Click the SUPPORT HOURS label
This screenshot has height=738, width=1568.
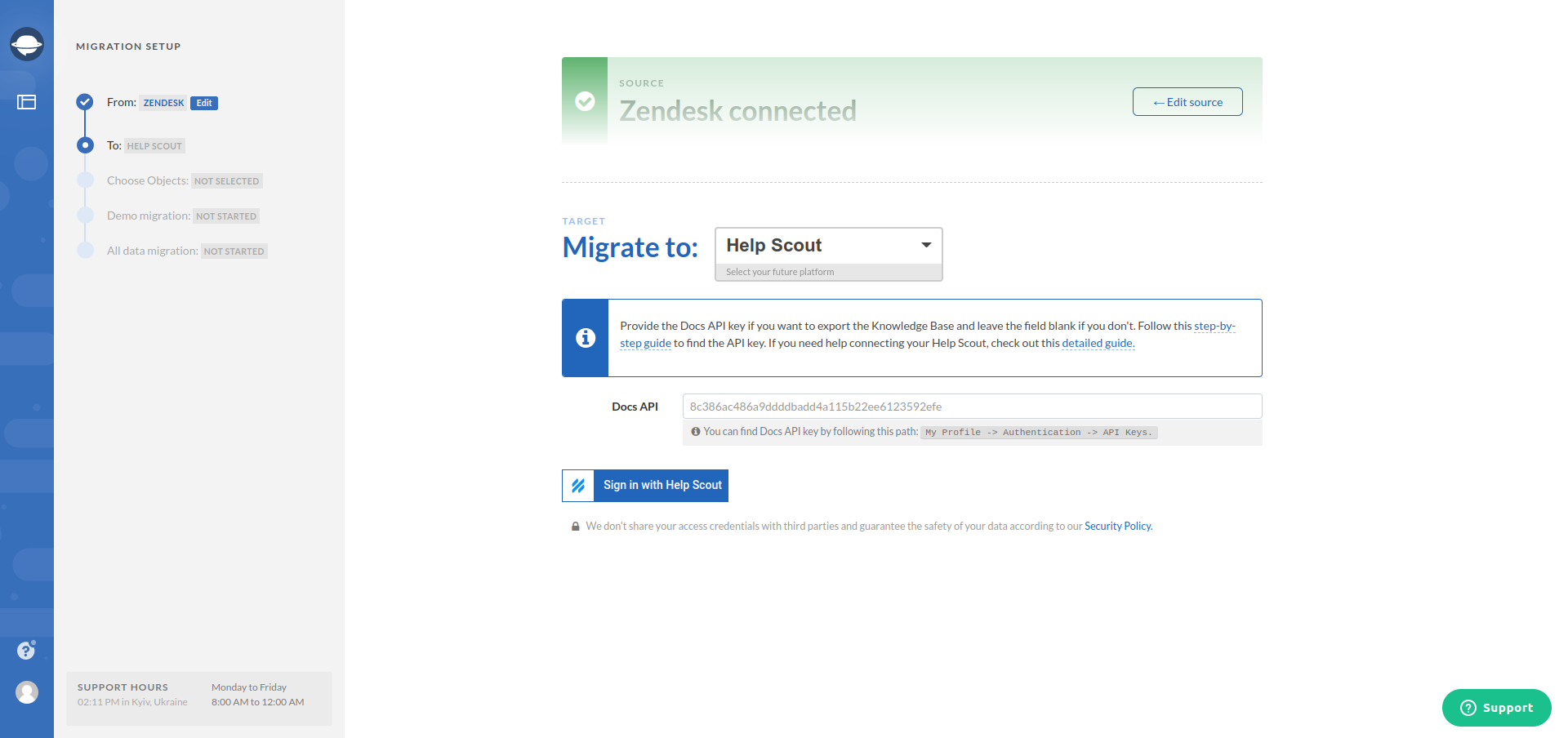(122, 687)
